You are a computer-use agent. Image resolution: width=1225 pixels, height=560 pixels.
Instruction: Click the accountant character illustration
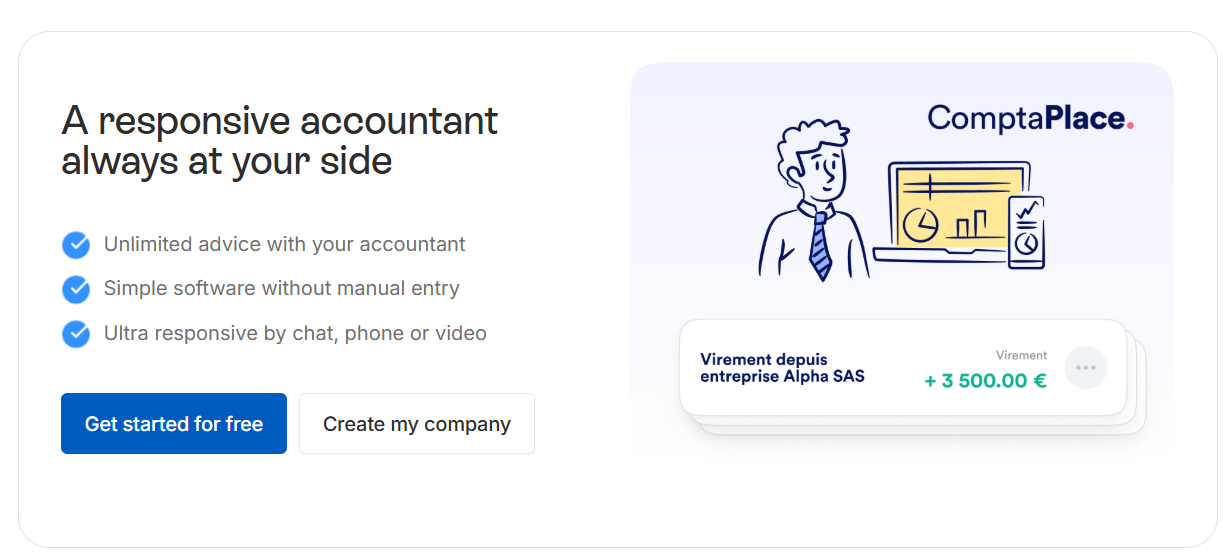810,201
